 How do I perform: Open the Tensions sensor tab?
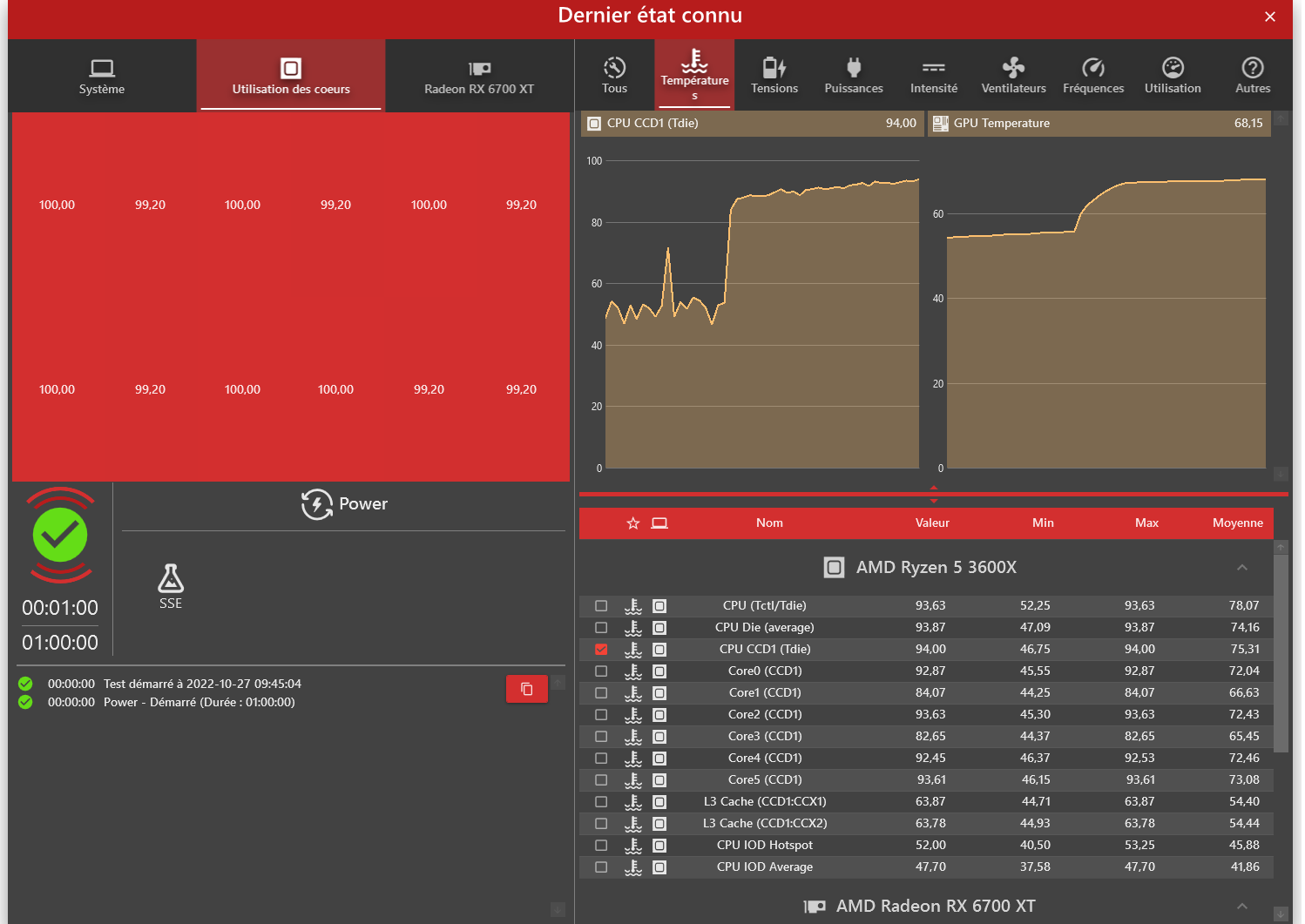coord(774,76)
